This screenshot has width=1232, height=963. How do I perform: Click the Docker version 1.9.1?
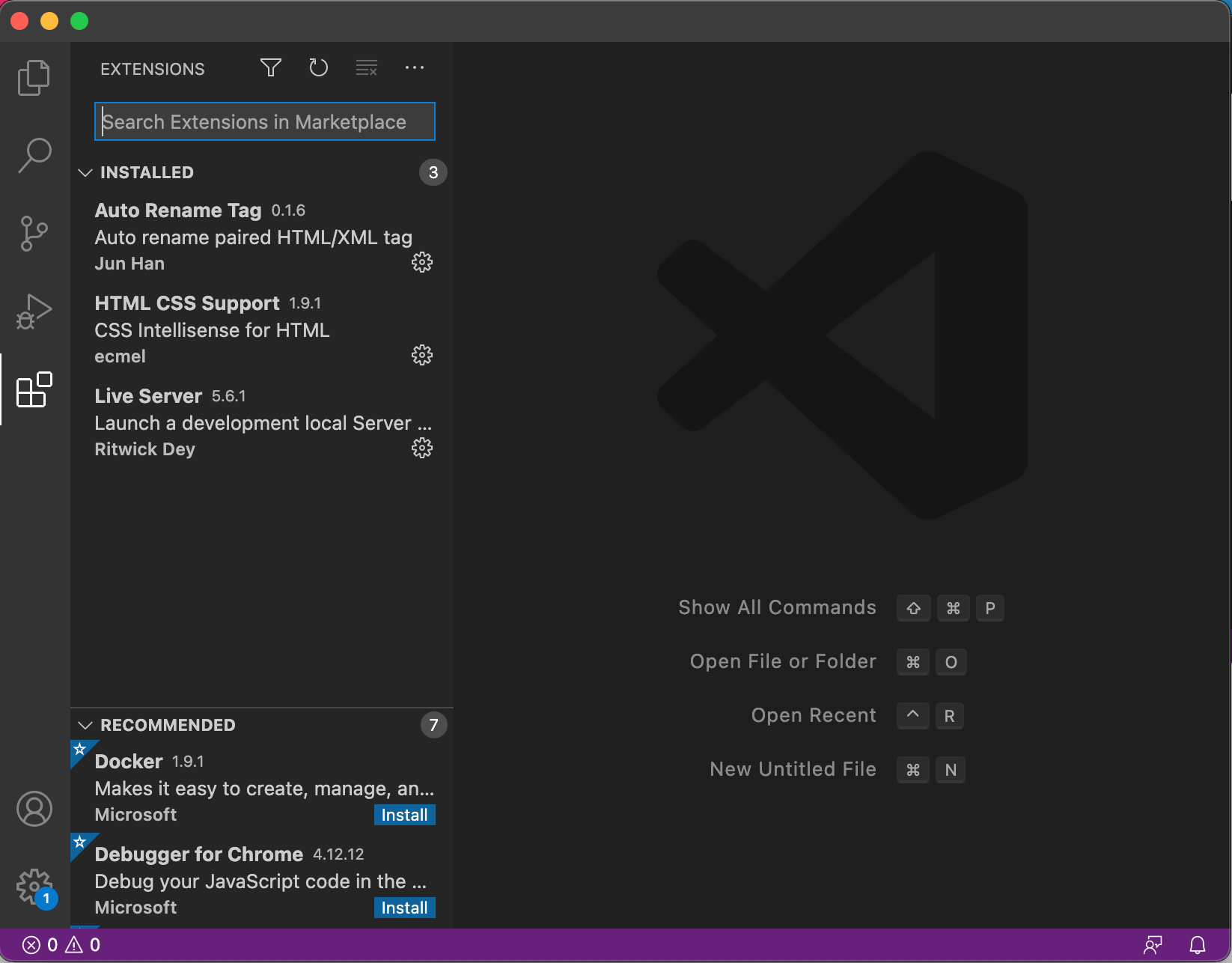188,762
